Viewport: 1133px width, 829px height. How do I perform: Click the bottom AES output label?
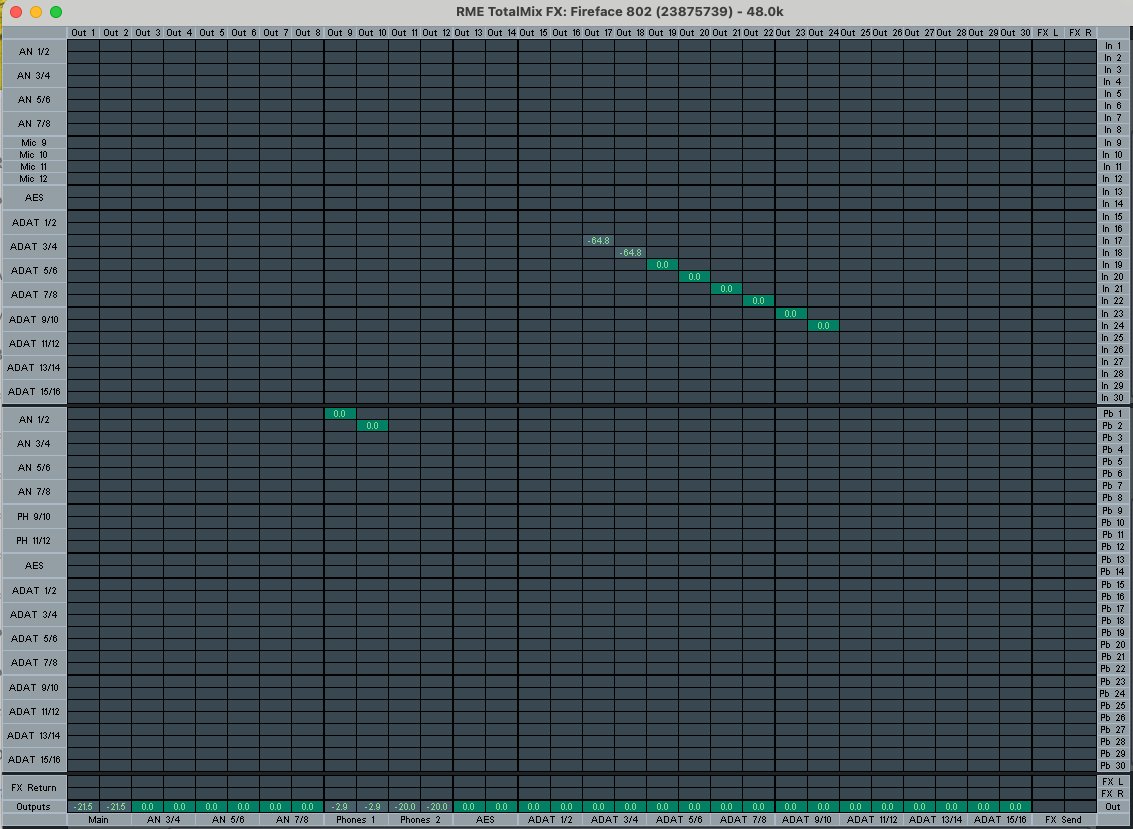pos(485,820)
